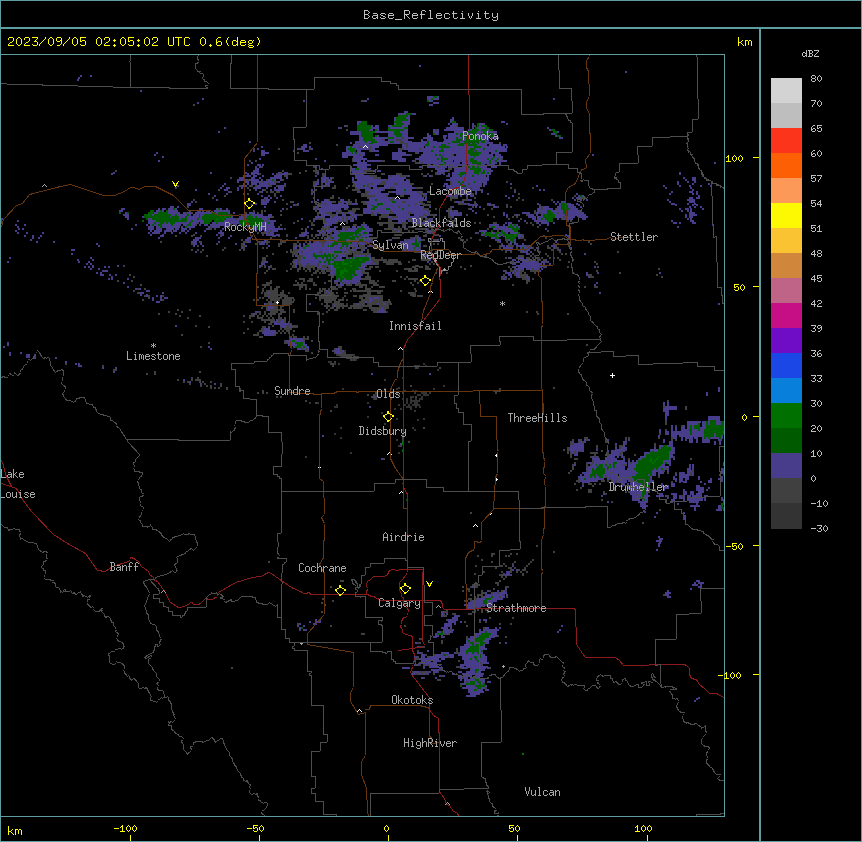Click the green echo southwest of Sylvan
This screenshot has width=862, height=842.
click(x=349, y=268)
